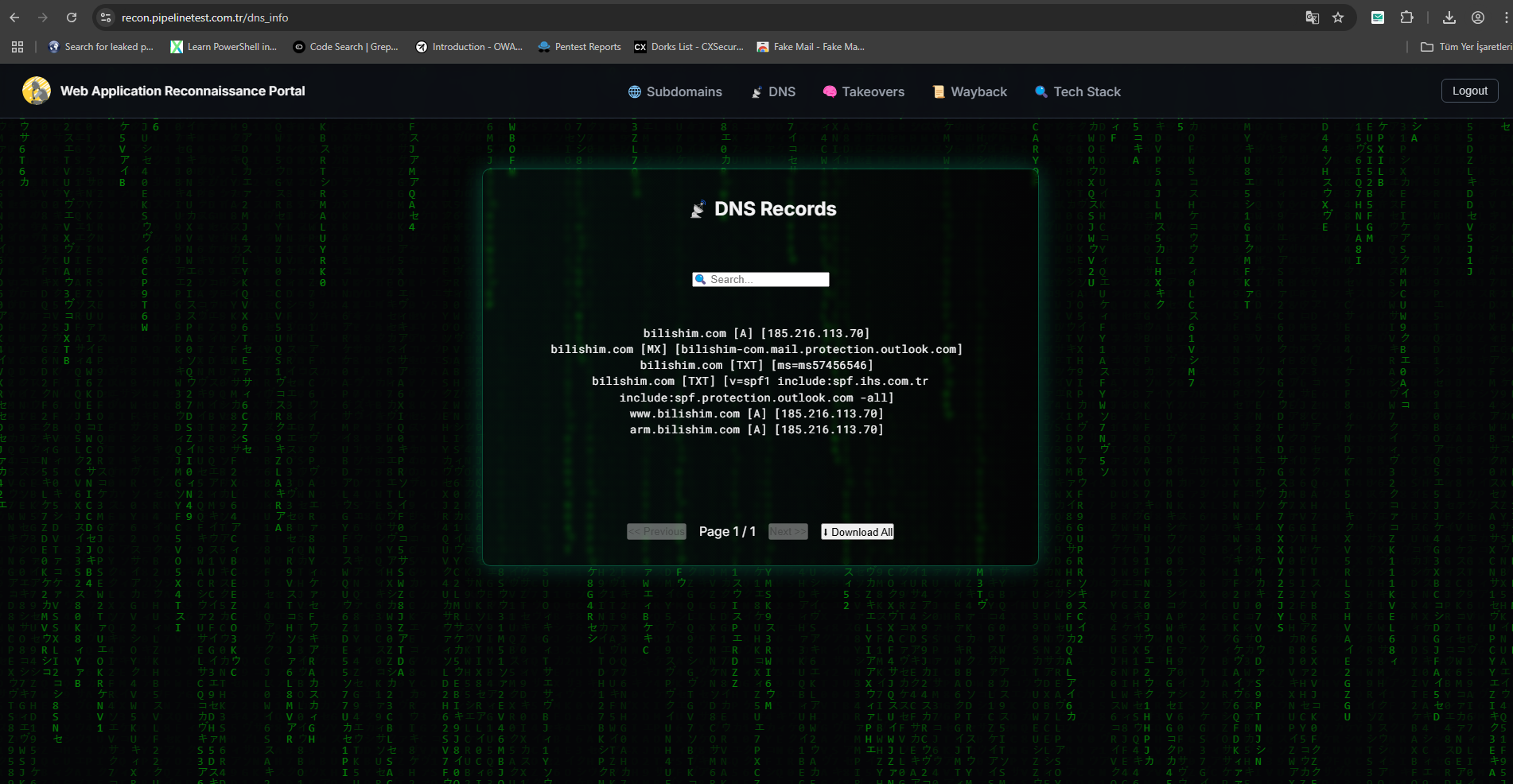Select the arm.bilishim.com [A] record
This screenshot has height=784, width=1513.
[756, 429]
